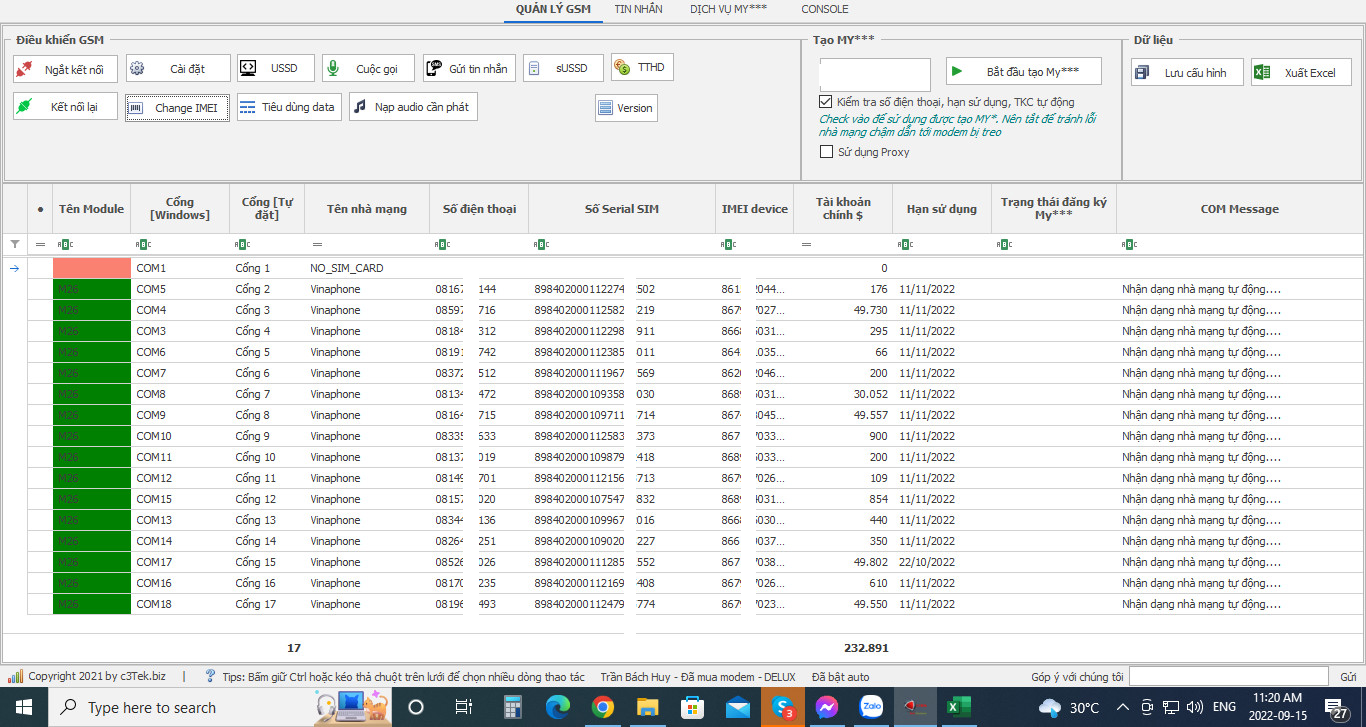Click Nạp audio cần phát
The width and height of the screenshot is (1366, 727).
click(x=413, y=106)
